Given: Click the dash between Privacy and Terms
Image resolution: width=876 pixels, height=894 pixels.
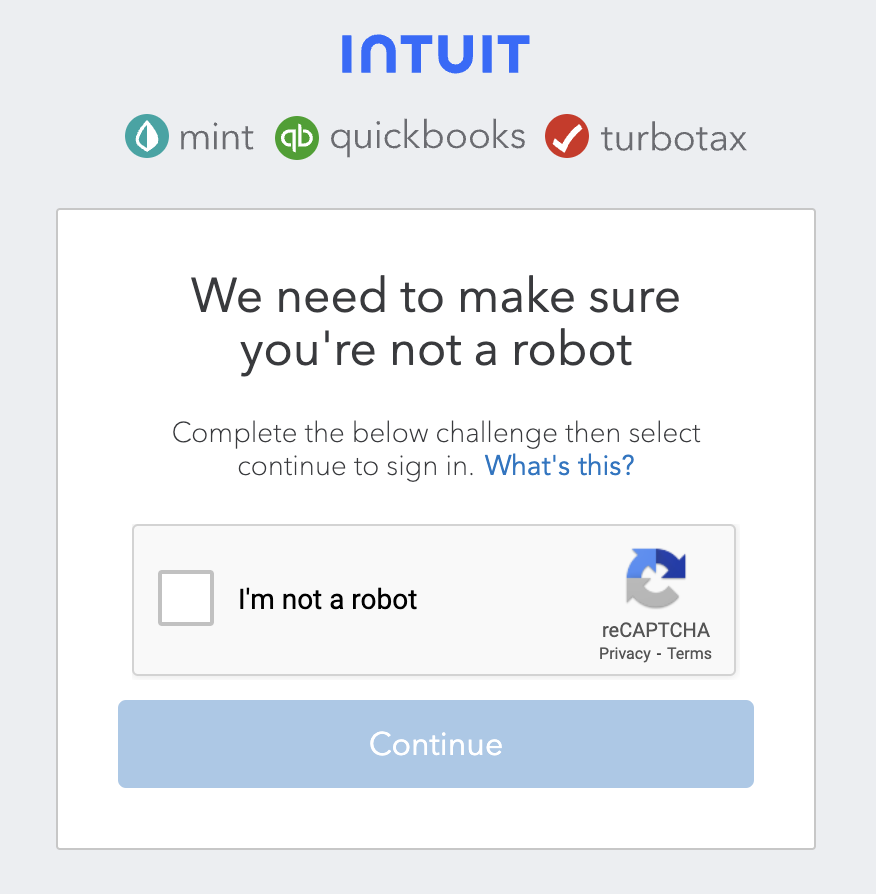Looking at the screenshot, I should (659, 654).
